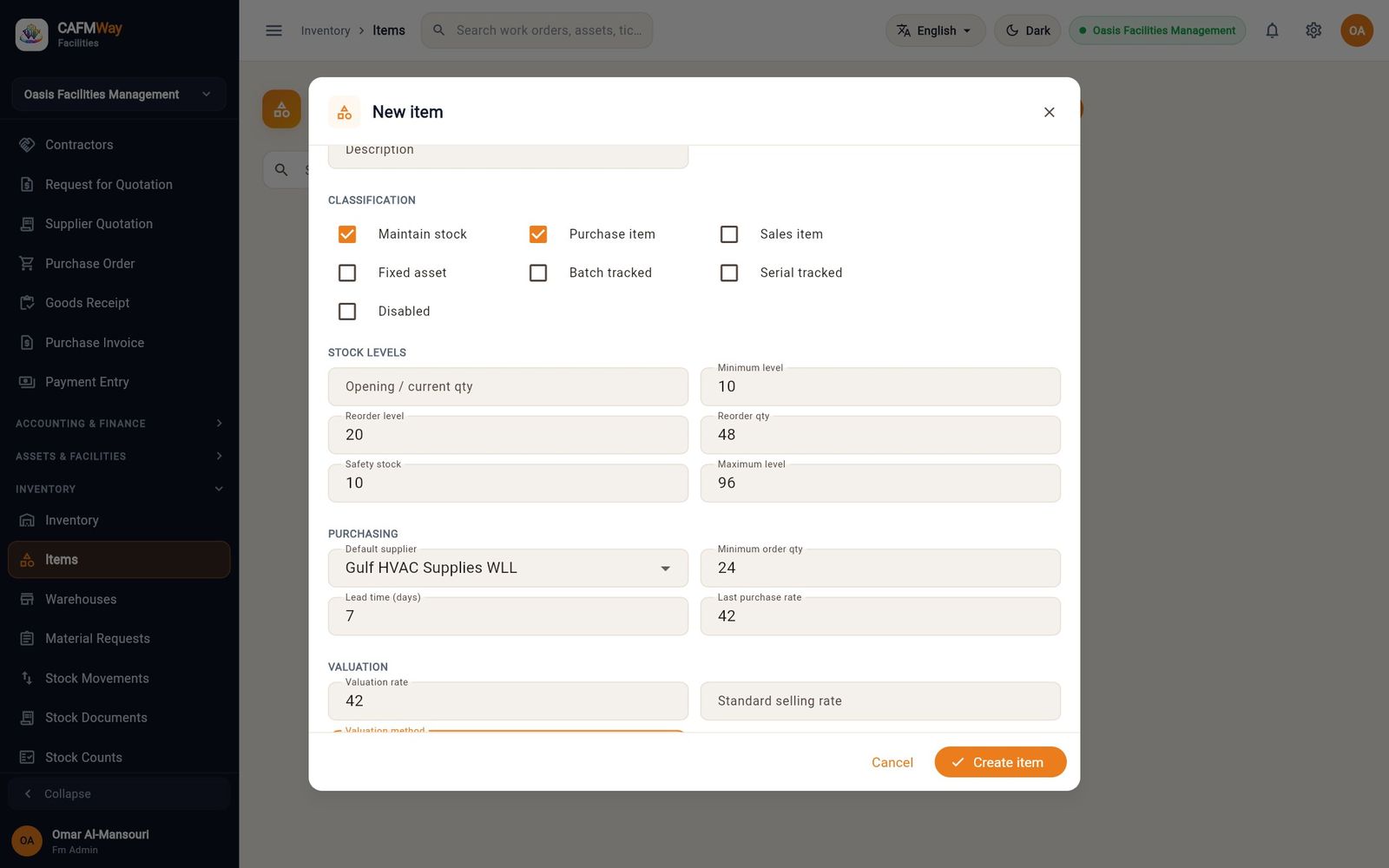Switch to Dark theme
Screen dimensions: 1389x868
(1028, 30)
